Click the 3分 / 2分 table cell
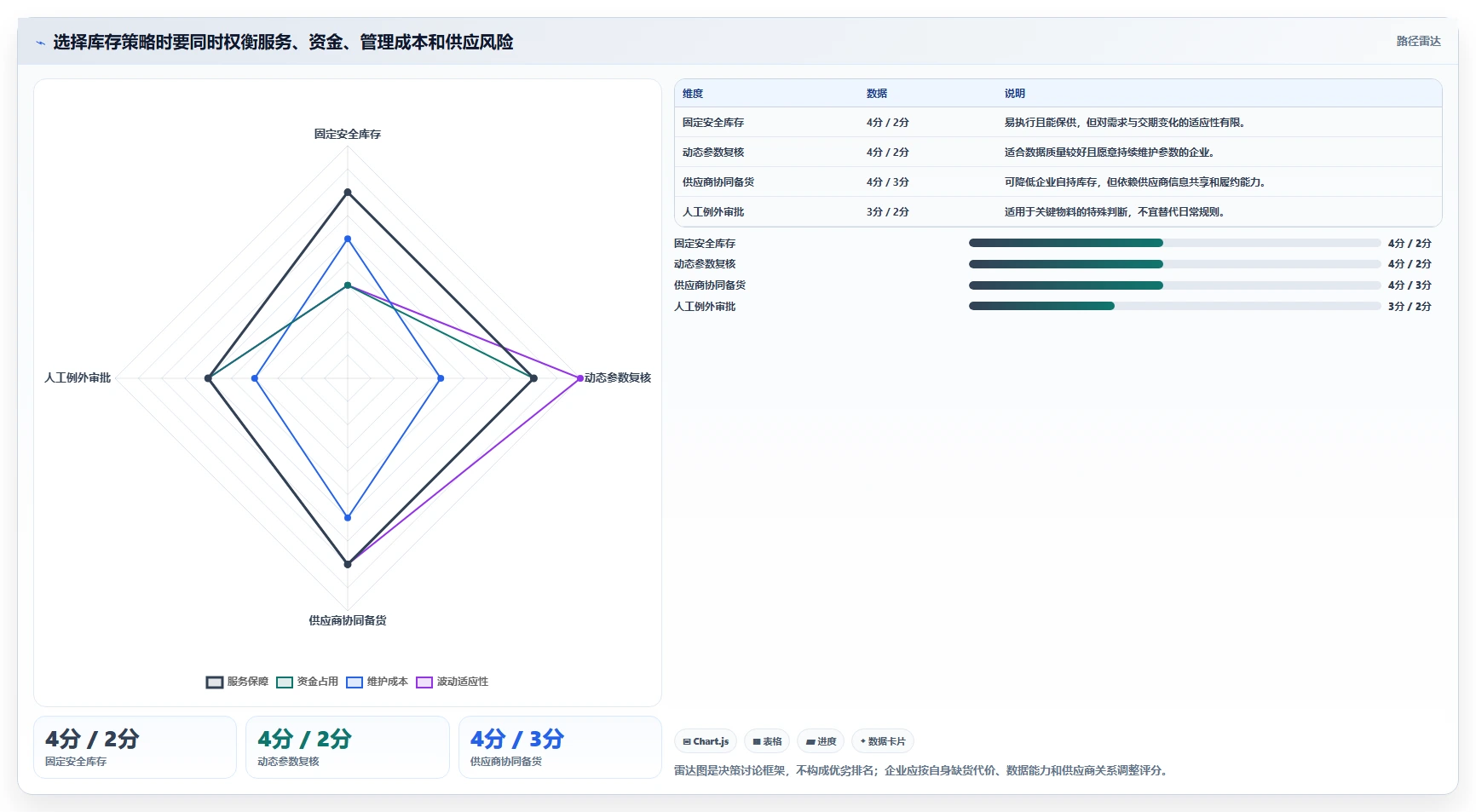 tap(888, 212)
